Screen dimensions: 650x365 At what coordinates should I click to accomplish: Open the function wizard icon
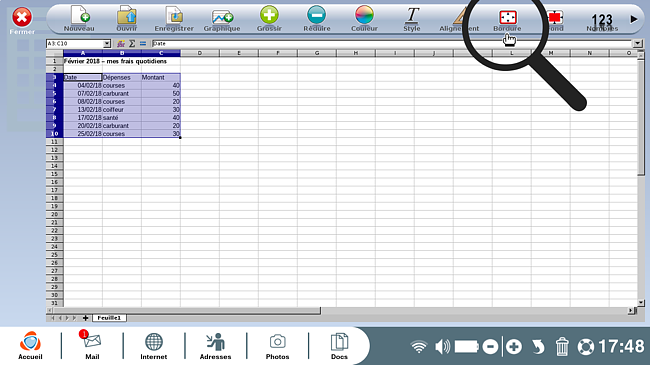tap(121, 44)
